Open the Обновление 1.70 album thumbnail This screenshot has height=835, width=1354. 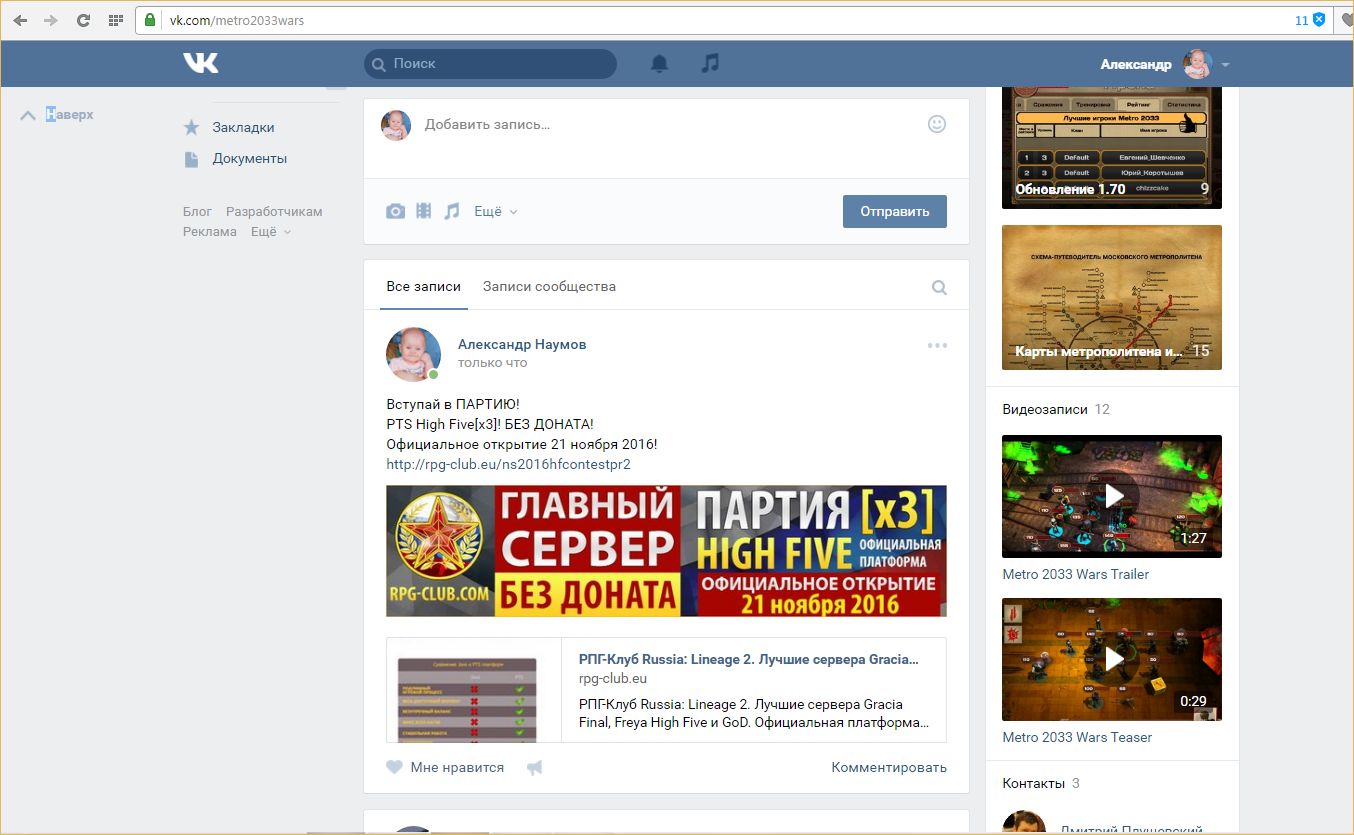click(x=1112, y=148)
